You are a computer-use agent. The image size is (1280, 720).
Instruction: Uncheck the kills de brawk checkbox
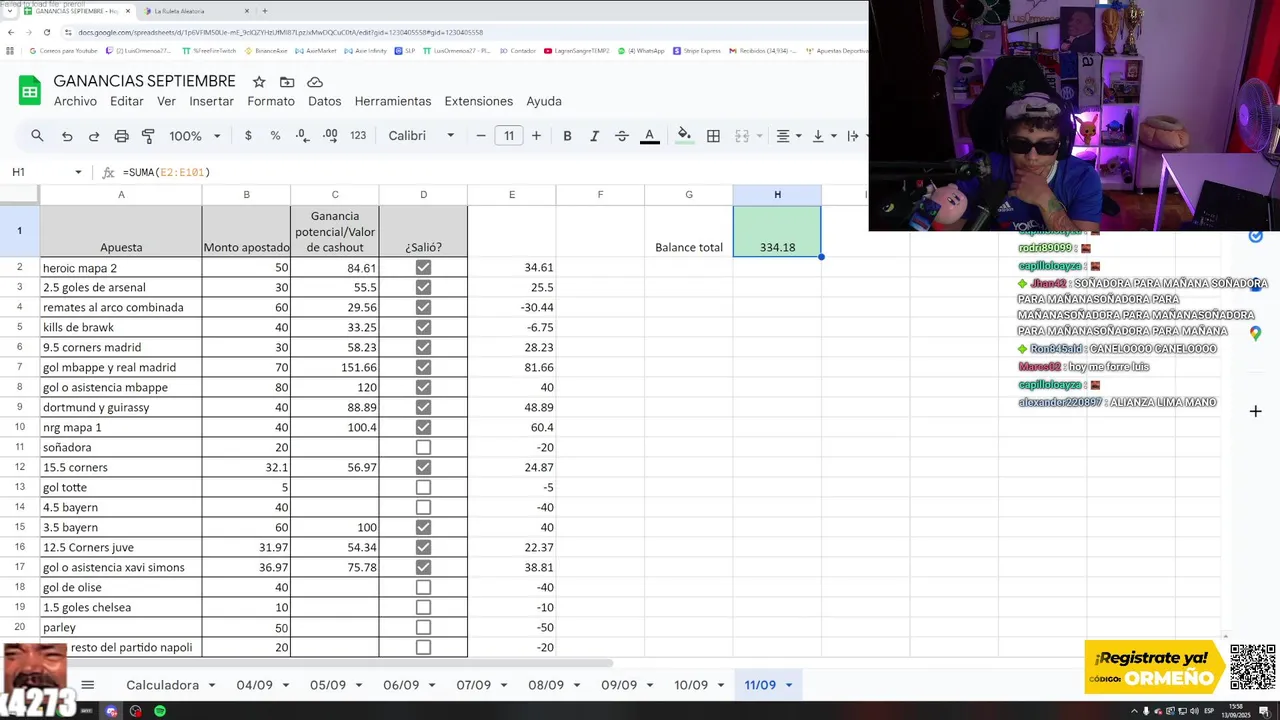coord(423,327)
